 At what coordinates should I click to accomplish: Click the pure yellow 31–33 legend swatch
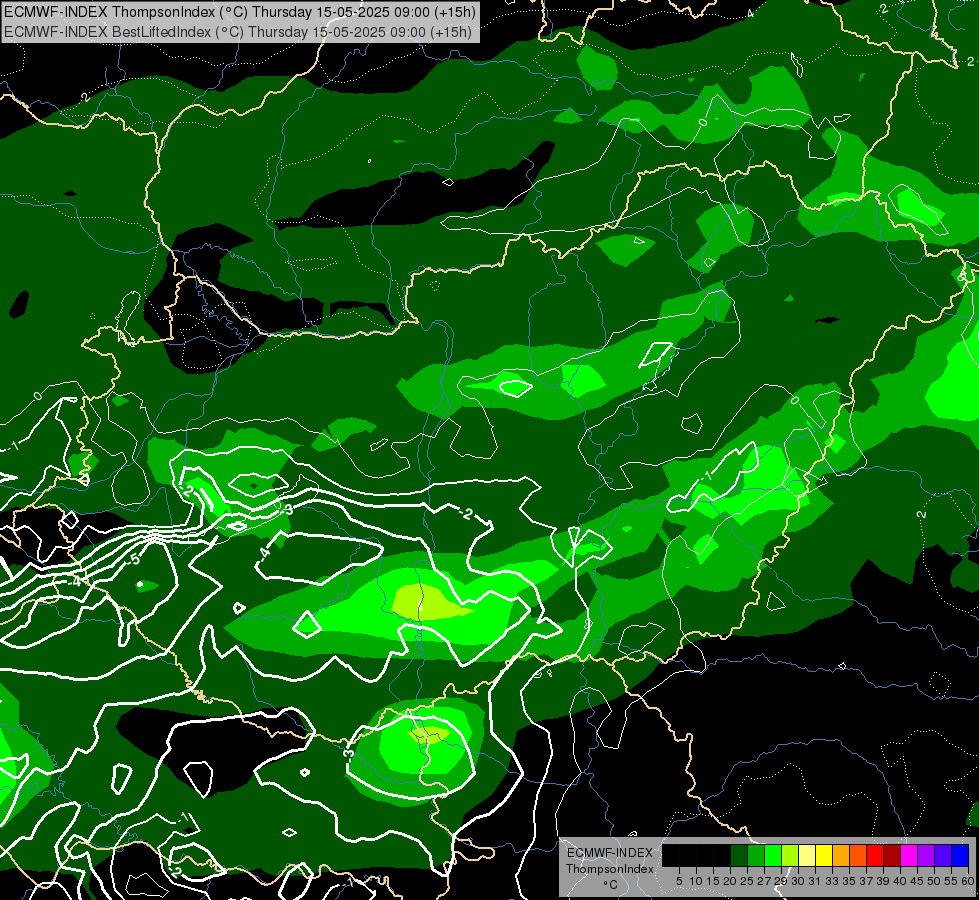coord(824,856)
